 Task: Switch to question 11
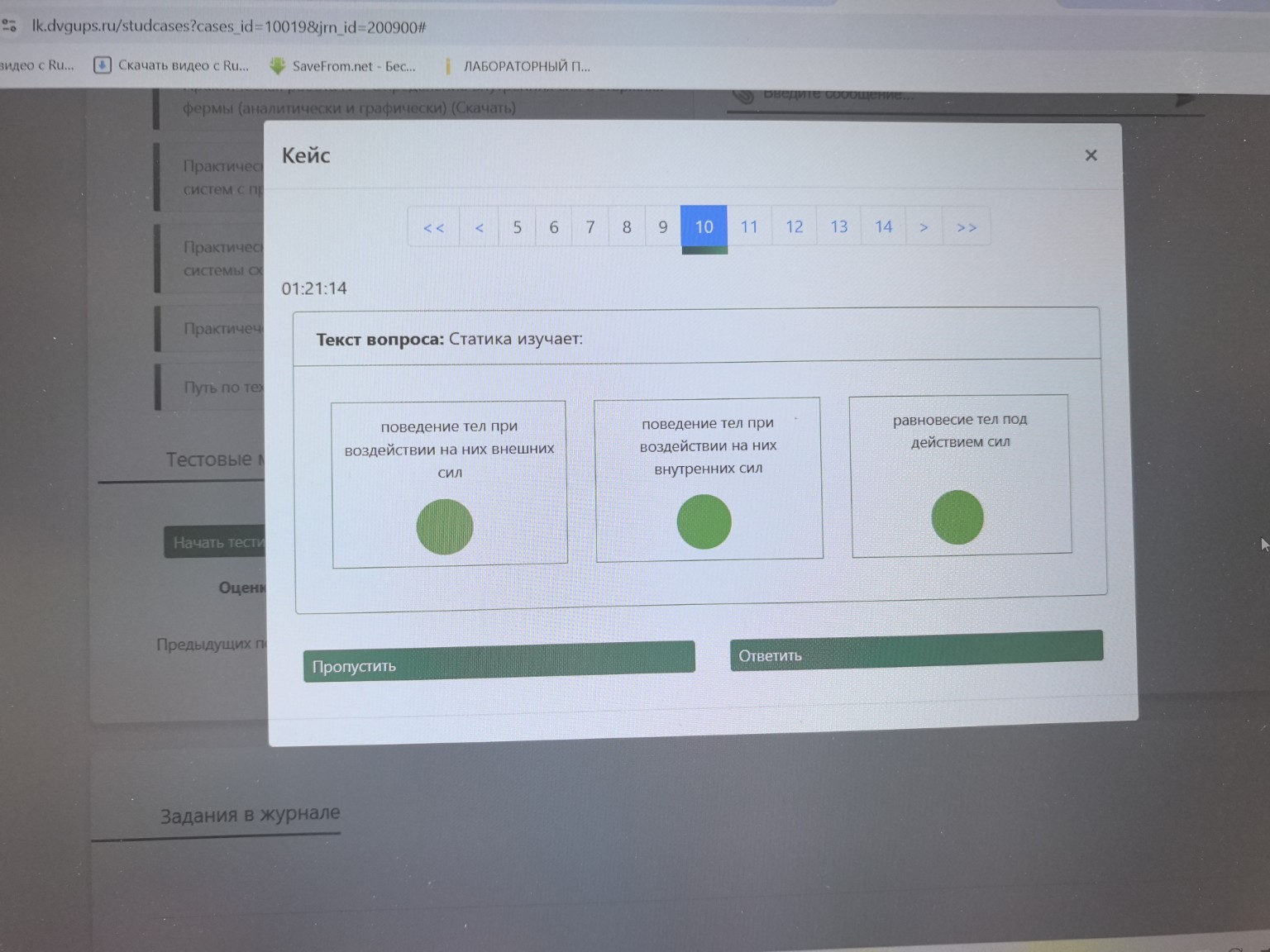point(749,227)
